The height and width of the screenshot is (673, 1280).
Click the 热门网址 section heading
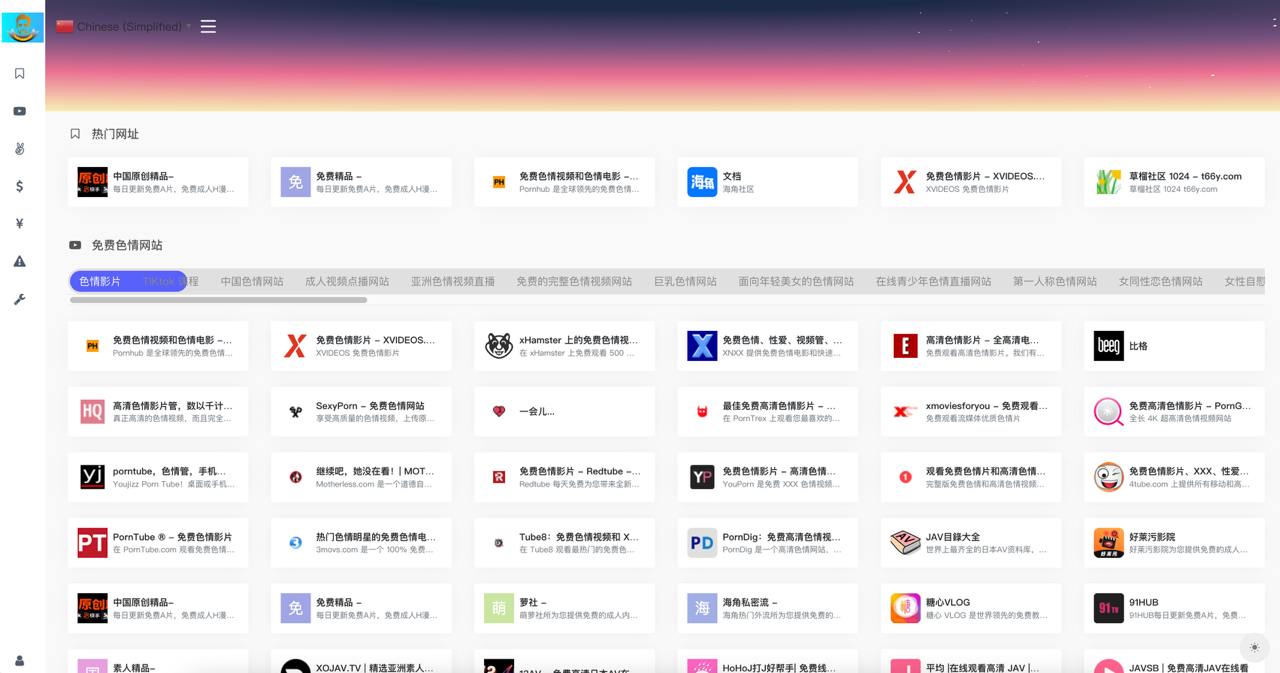(x=115, y=134)
